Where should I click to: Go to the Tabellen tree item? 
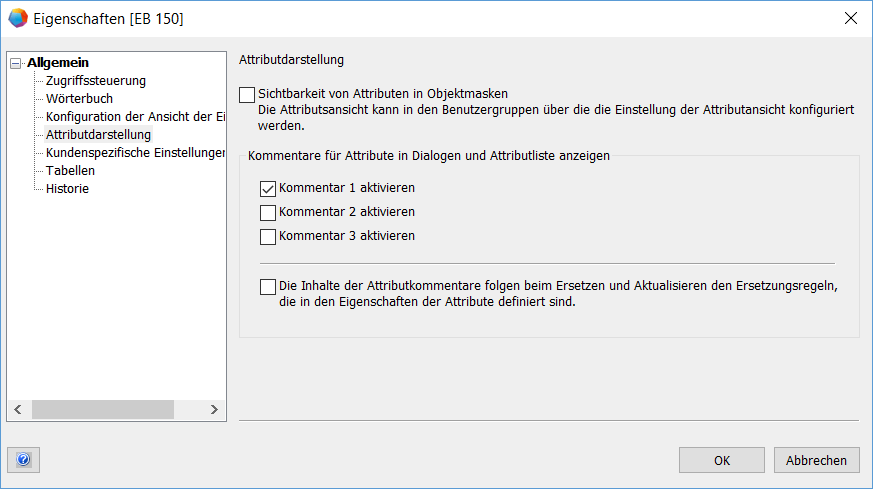tap(70, 171)
